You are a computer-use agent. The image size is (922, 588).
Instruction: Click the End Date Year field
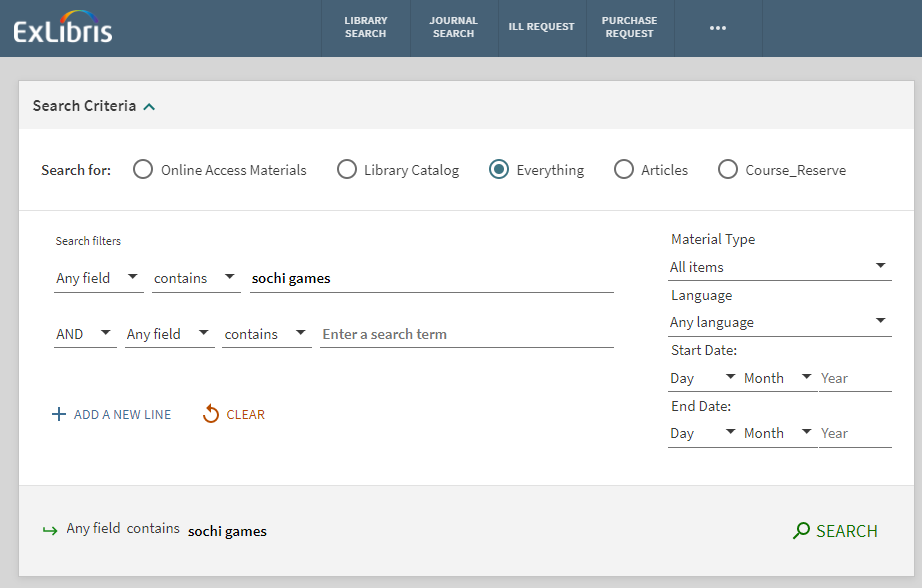point(854,433)
